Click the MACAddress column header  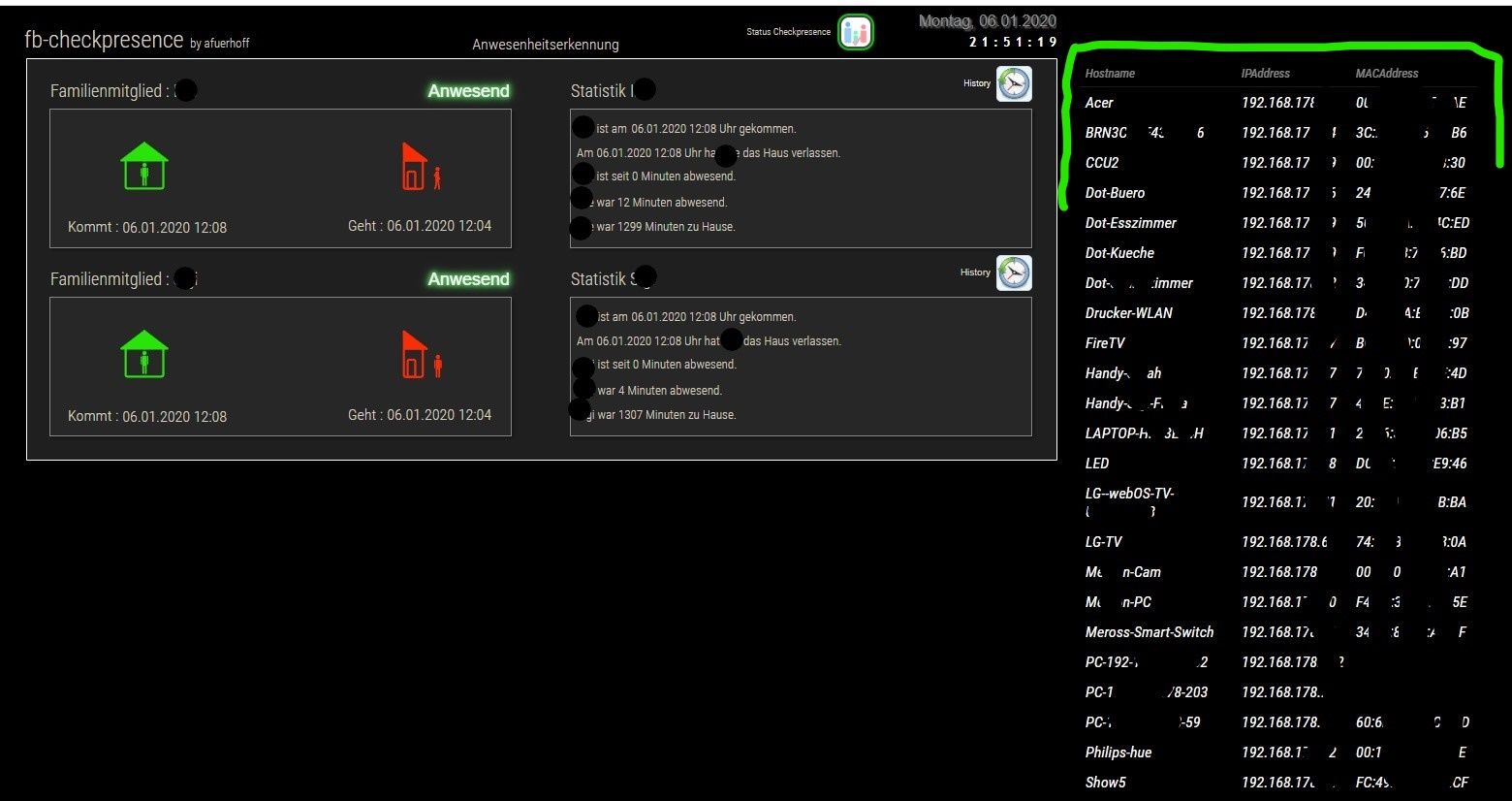click(1387, 74)
